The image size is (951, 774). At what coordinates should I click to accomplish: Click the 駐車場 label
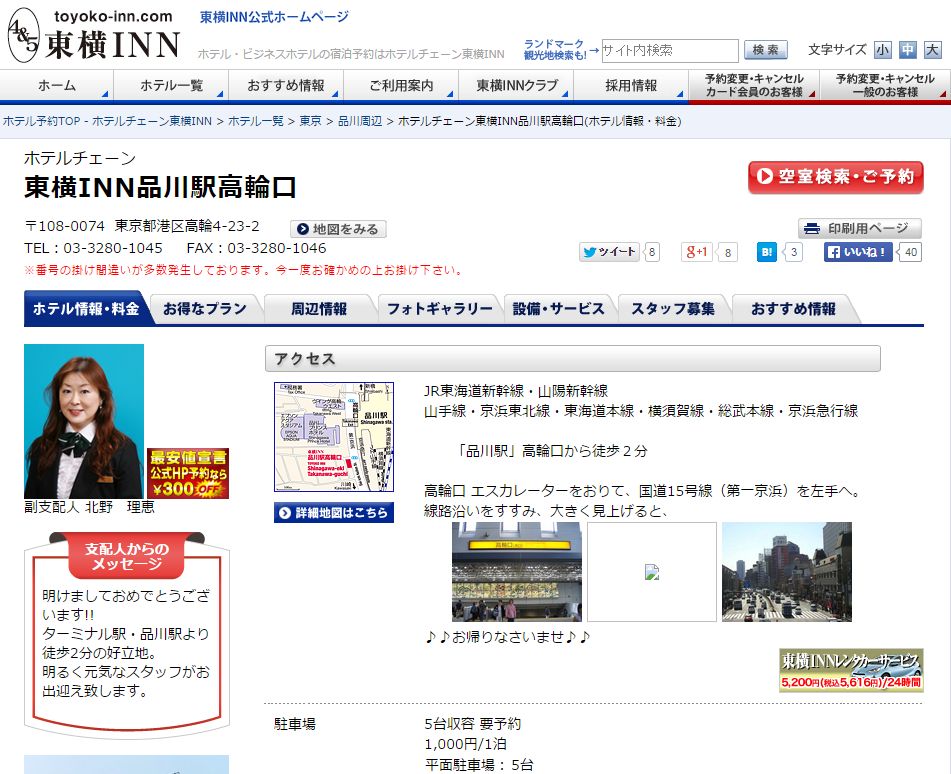pyautogui.click(x=295, y=724)
